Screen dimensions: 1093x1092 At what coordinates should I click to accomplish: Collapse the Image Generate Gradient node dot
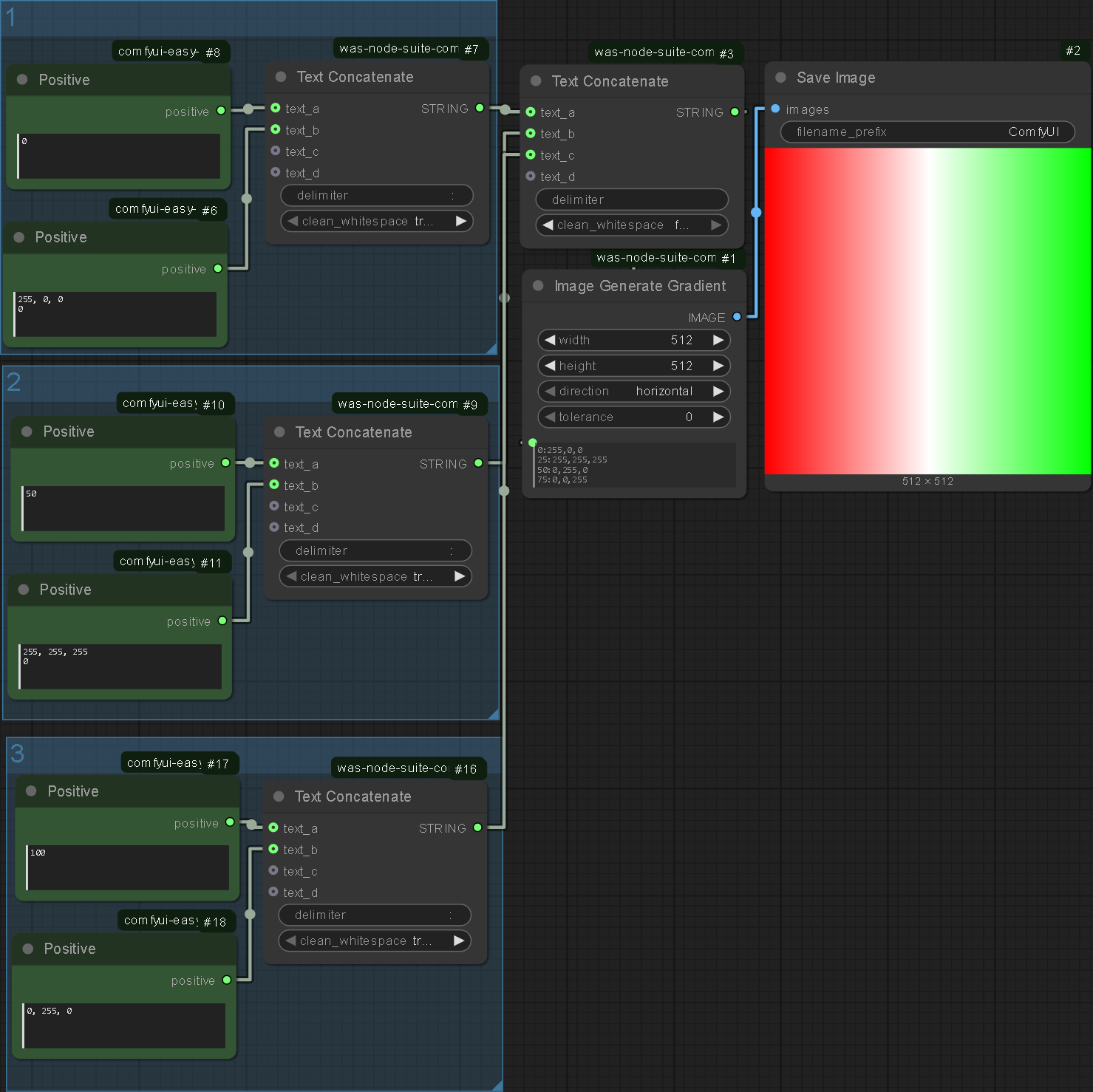pyautogui.click(x=538, y=286)
